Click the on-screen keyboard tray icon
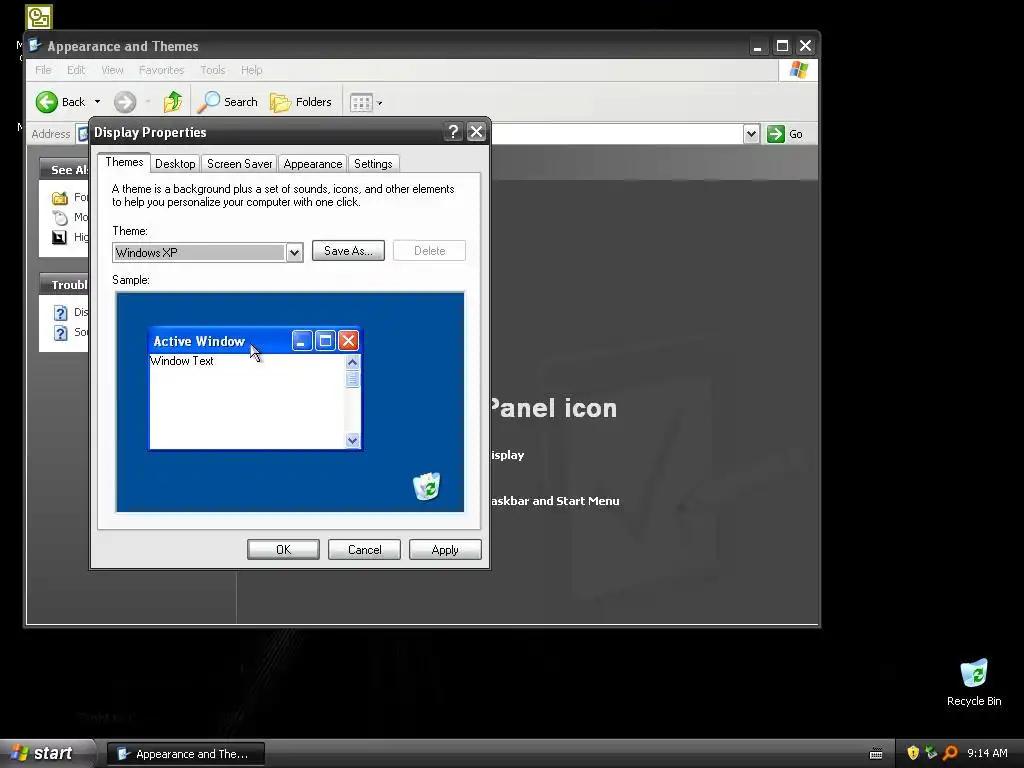This screenshot has height=768, width=1024. click(x=876, y=754)
